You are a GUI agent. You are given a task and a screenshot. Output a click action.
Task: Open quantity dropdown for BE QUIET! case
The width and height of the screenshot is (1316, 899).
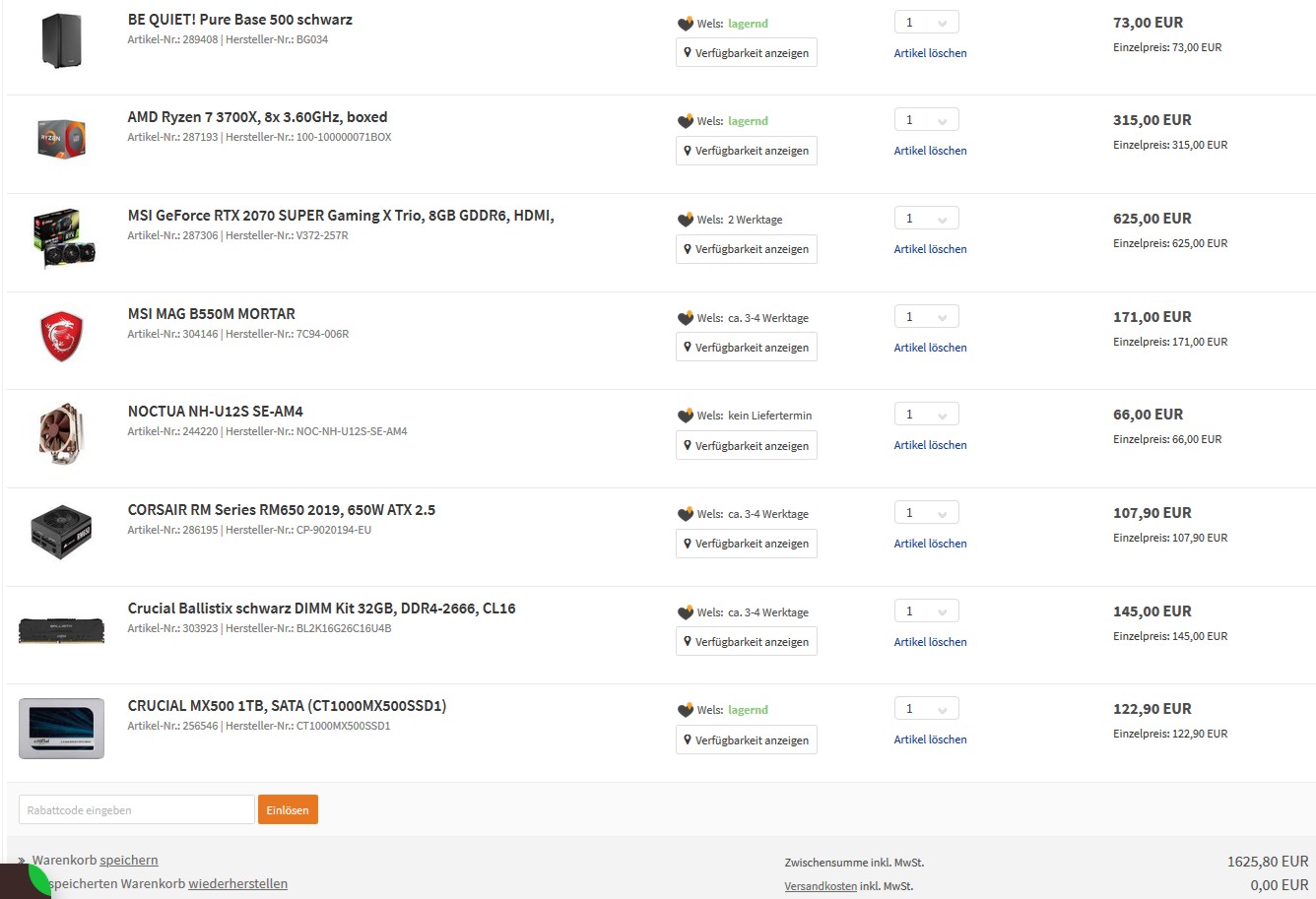[x=927, y=23]
